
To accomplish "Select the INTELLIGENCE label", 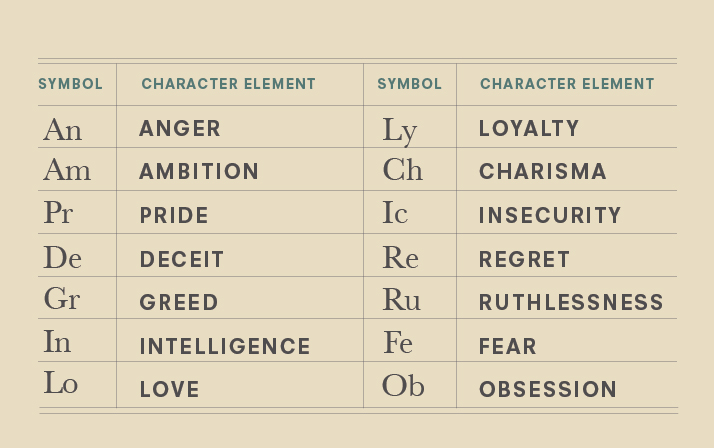I will (225, 346).
